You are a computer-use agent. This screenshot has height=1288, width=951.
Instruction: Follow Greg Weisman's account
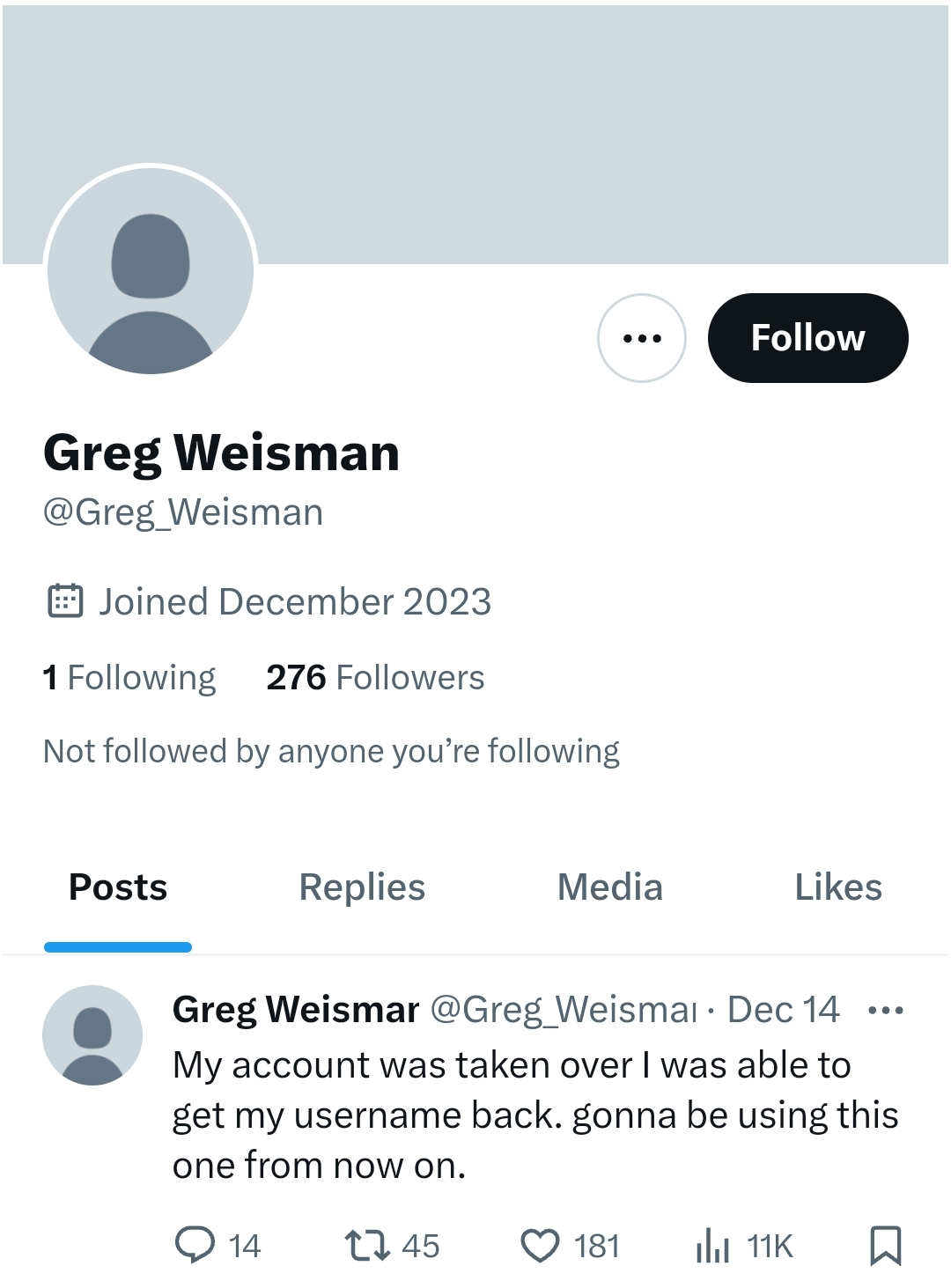[x=807, y=338]
